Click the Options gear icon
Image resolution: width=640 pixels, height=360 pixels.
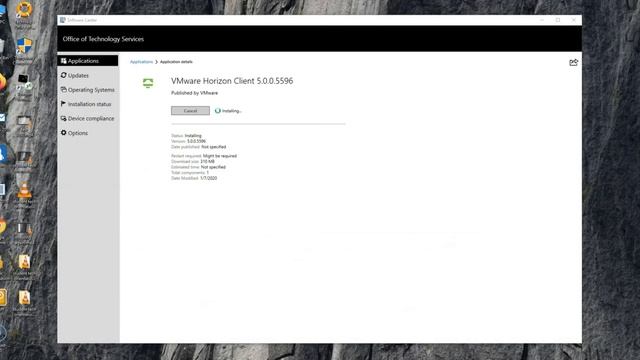click(x=64, y=133)
